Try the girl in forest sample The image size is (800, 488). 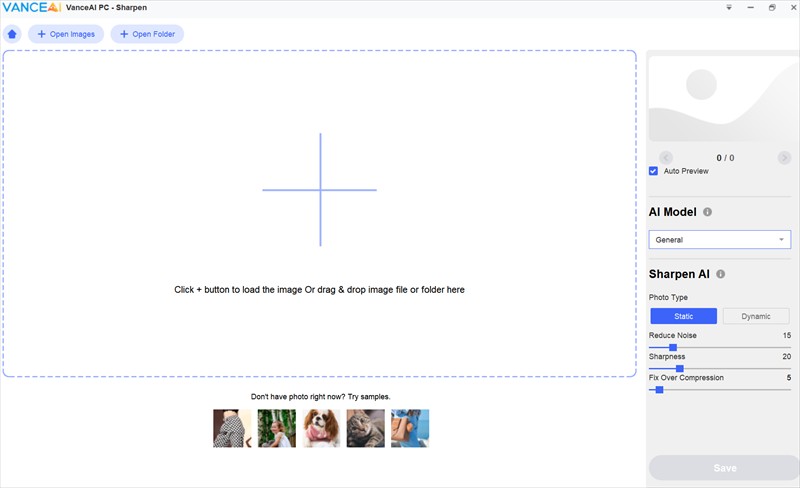point(277,428)
